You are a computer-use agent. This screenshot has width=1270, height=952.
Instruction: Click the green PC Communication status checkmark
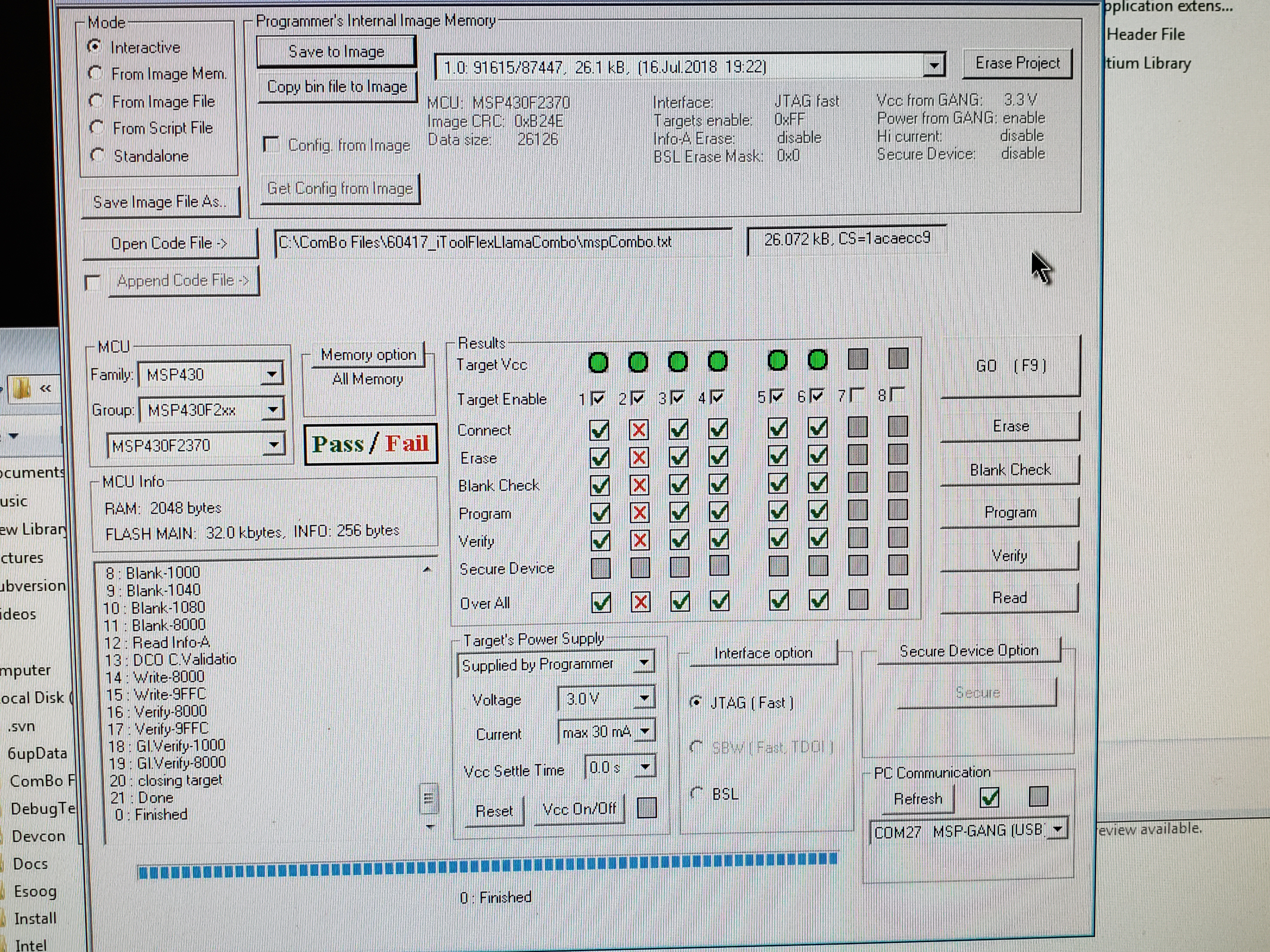989,797
